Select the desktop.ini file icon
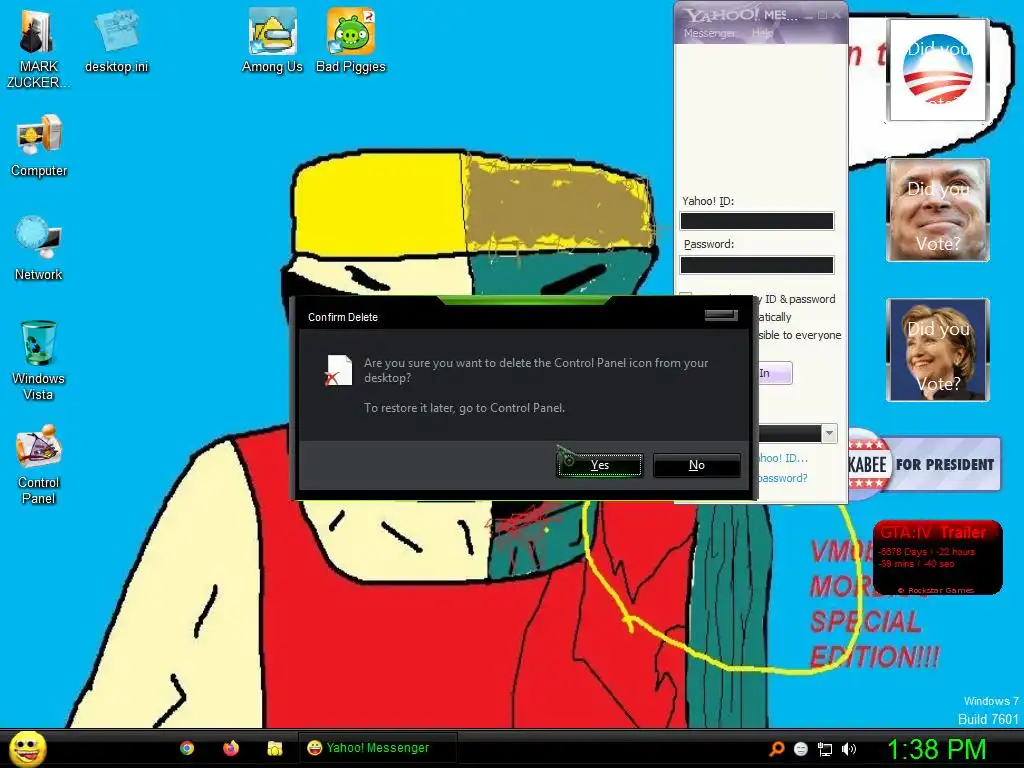The image size is (1024, 768). (116, 42)
